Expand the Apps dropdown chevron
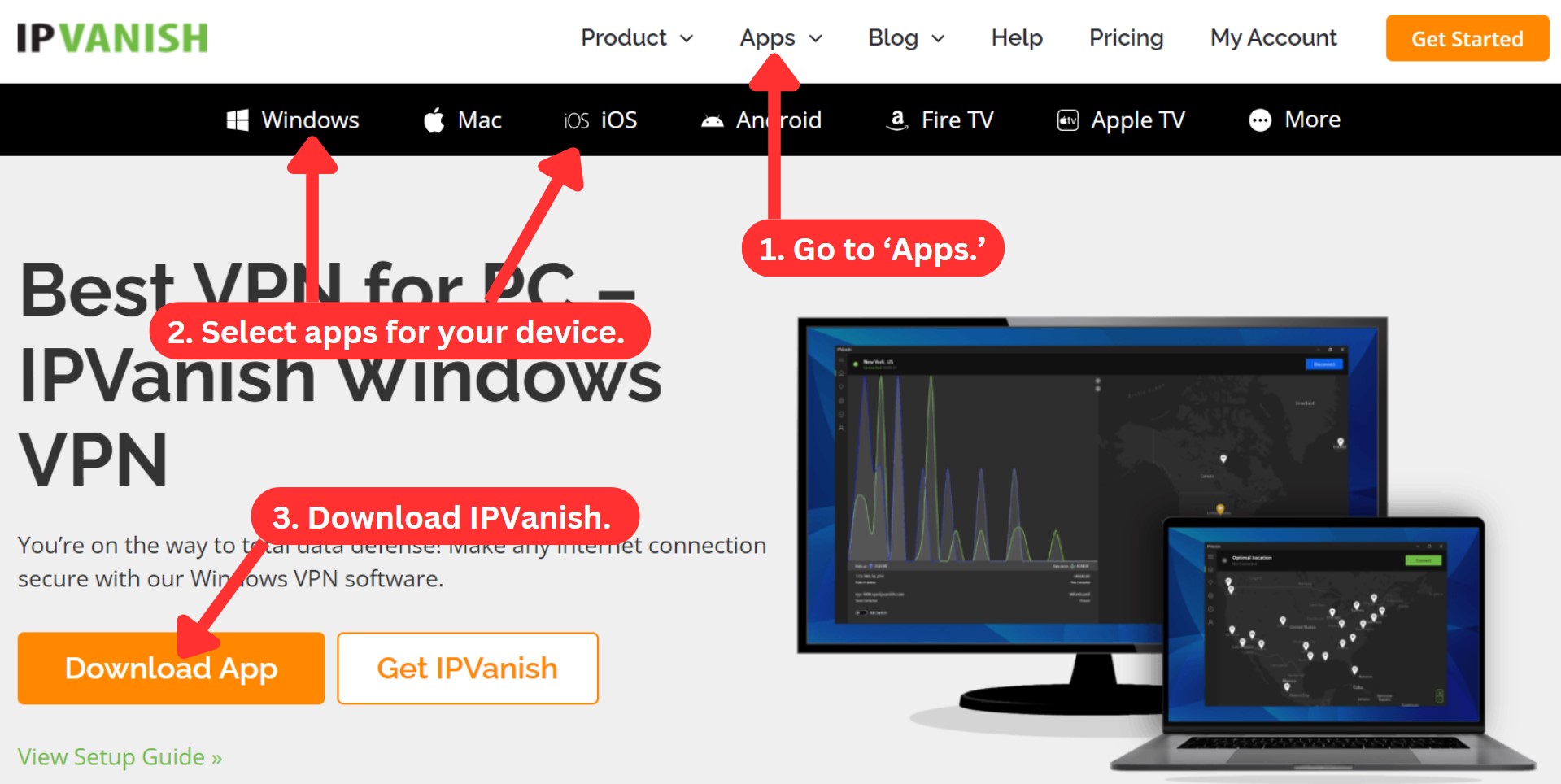The image size is (1561, 784). [816, 38]
